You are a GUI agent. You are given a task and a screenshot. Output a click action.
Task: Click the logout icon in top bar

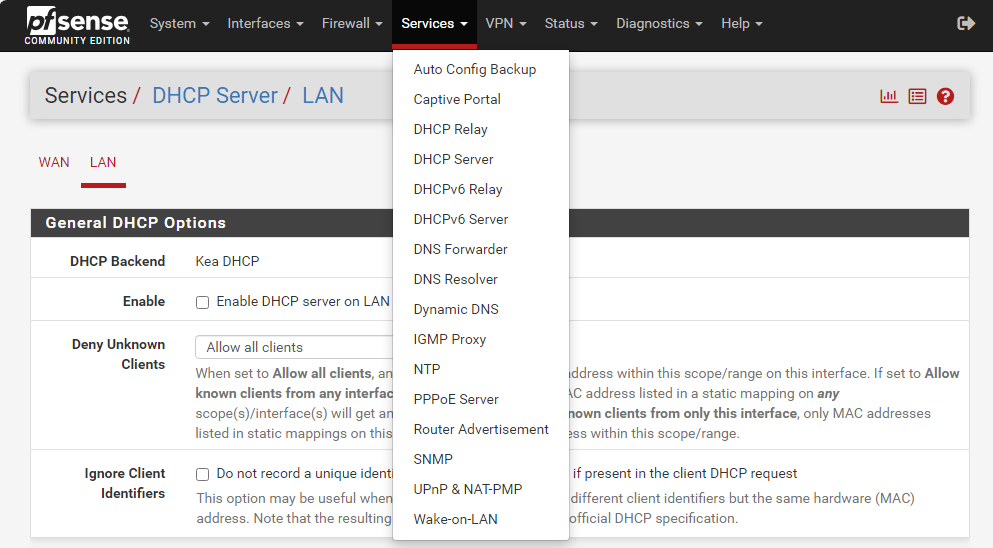[x=965, y=23]
